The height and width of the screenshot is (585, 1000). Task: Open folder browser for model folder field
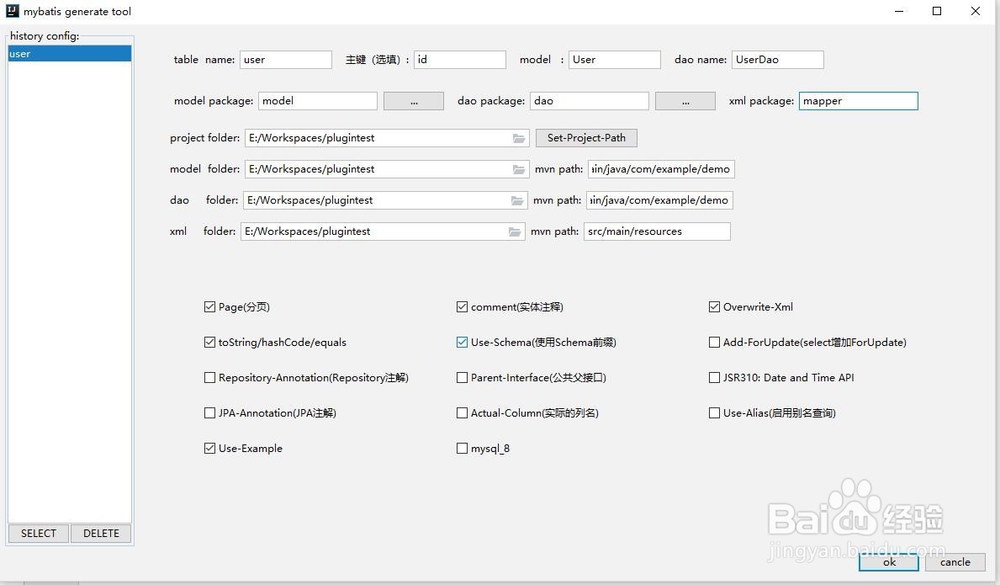[518, 170]
